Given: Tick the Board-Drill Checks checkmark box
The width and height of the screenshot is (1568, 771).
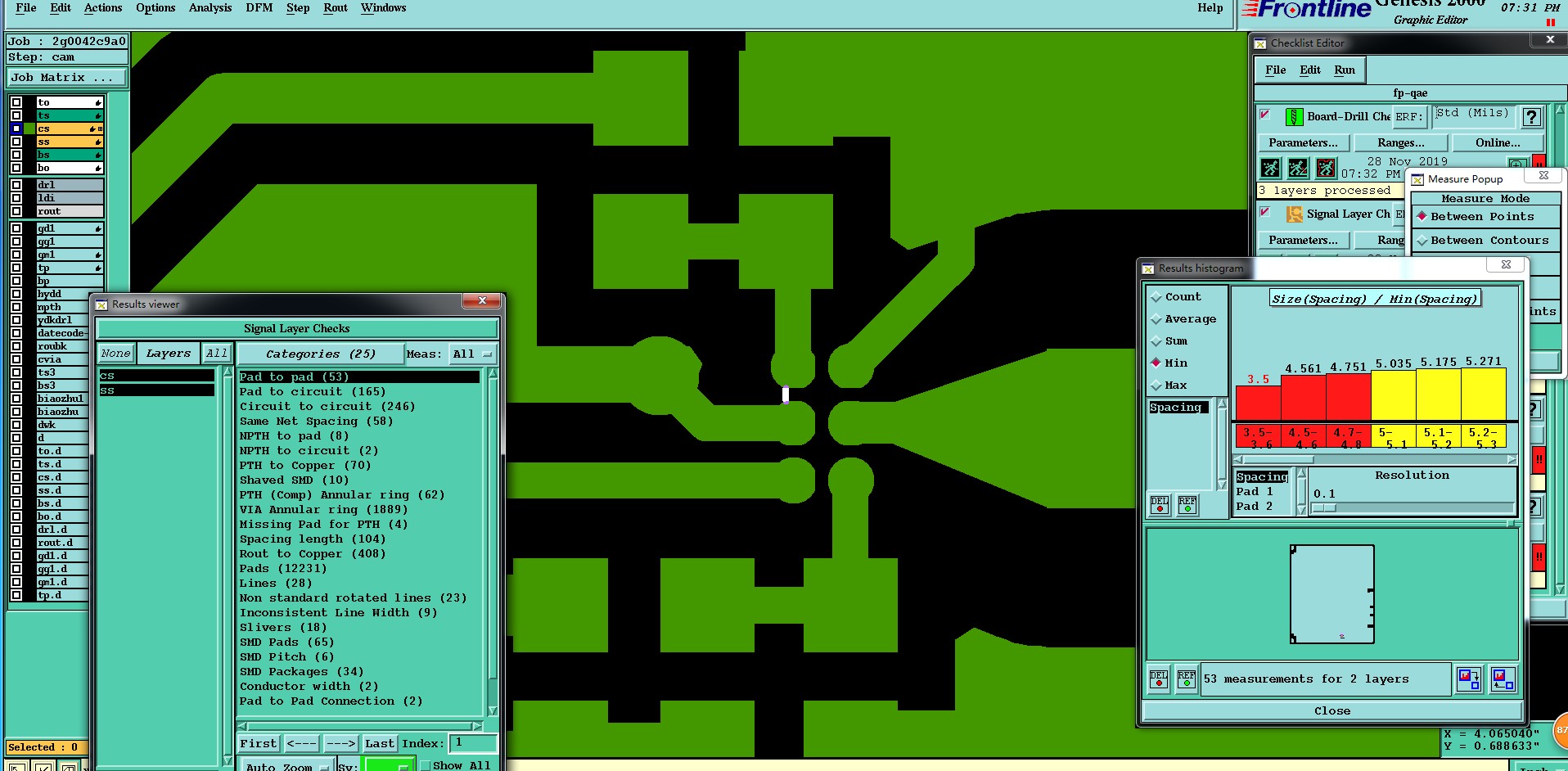Looking at the screenshot, I should click(1265, 115).
